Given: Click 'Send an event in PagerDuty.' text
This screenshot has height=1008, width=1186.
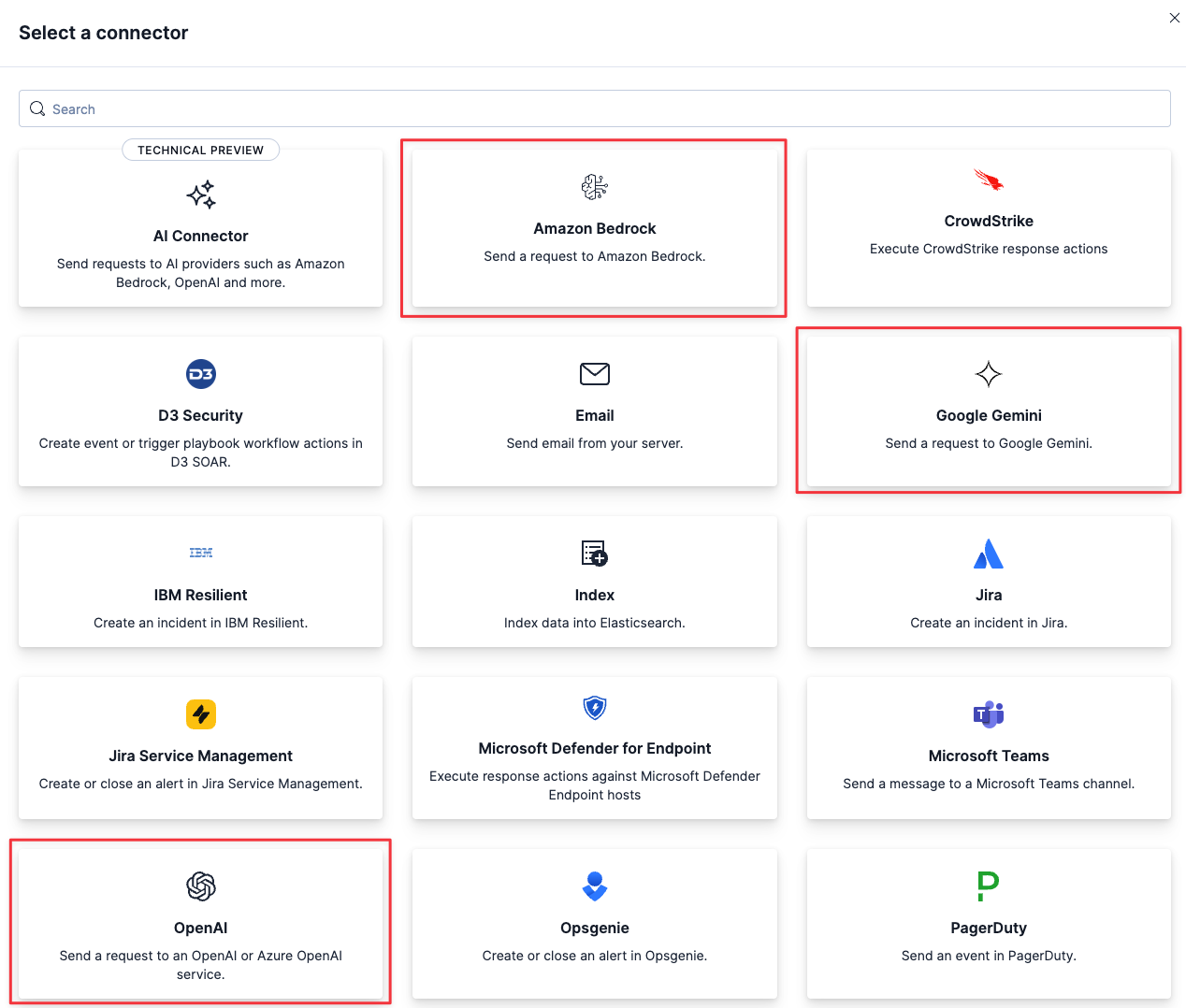Looking at the screenshot, I should (989, 956).
